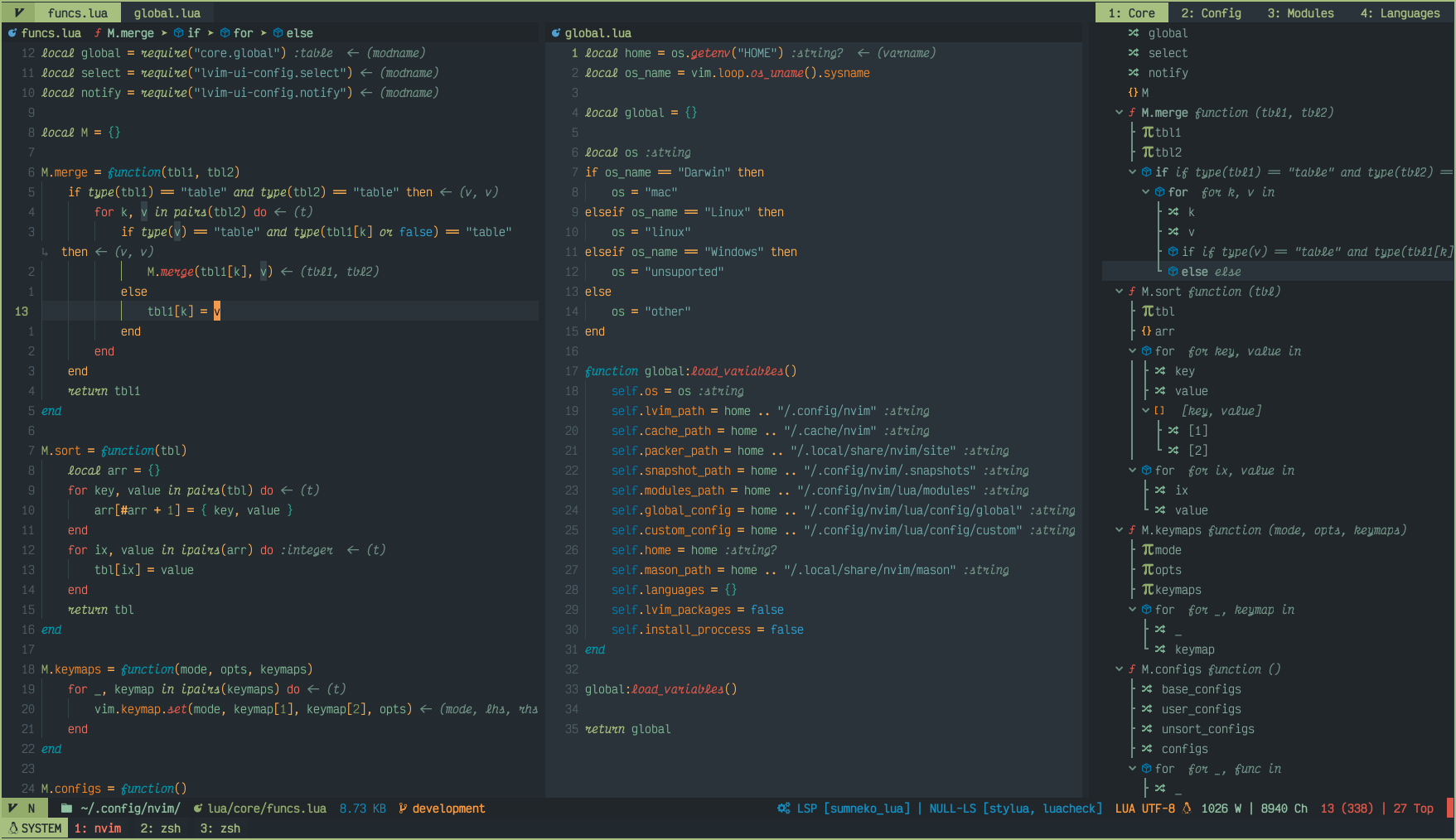The width and height of the screenshot is (1456, 840).
Task: Open the 1: Core tab
Action: (1131, 13)
